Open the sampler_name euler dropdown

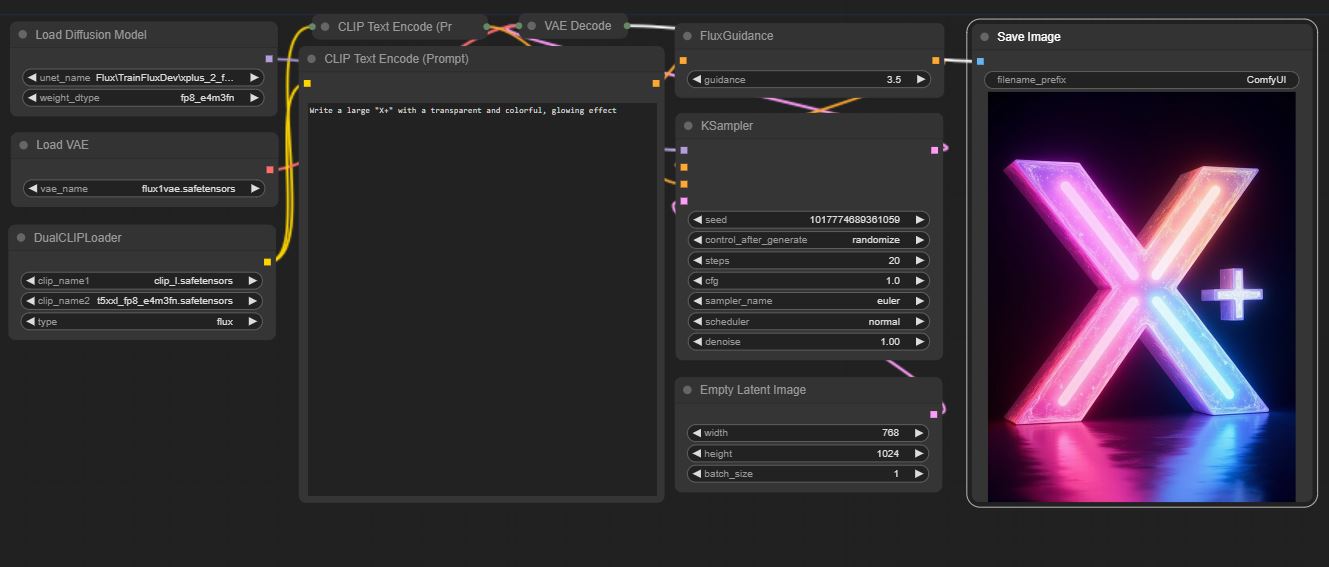pos(809,301)
